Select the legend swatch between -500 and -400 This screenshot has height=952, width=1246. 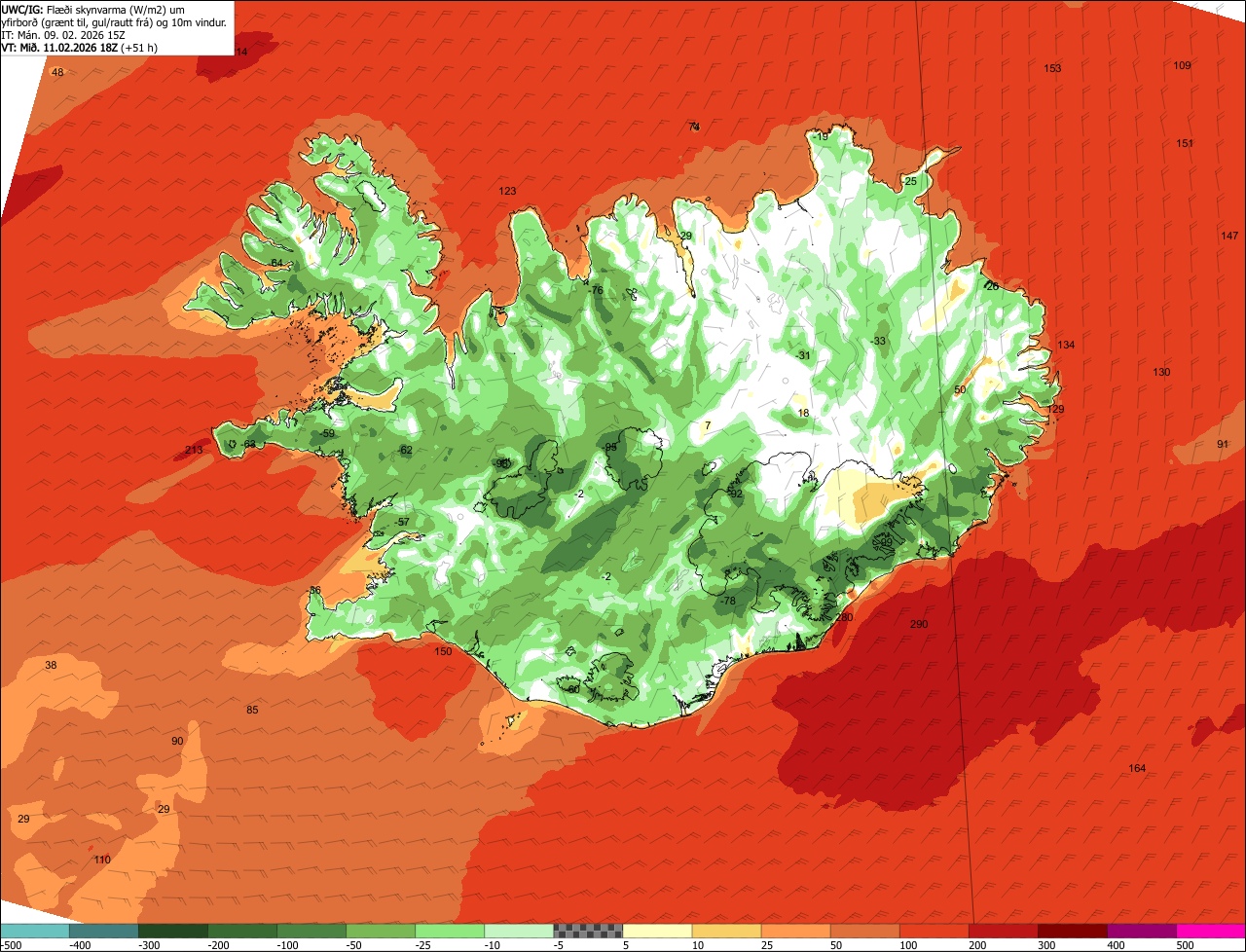[34, 931]
